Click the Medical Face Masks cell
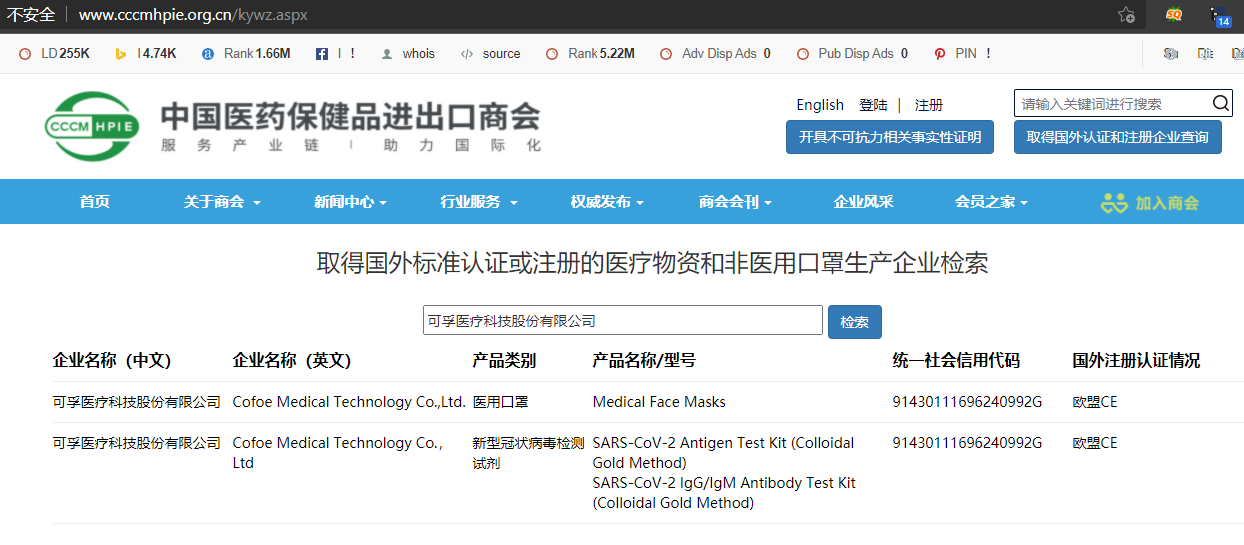 [659, 402]
